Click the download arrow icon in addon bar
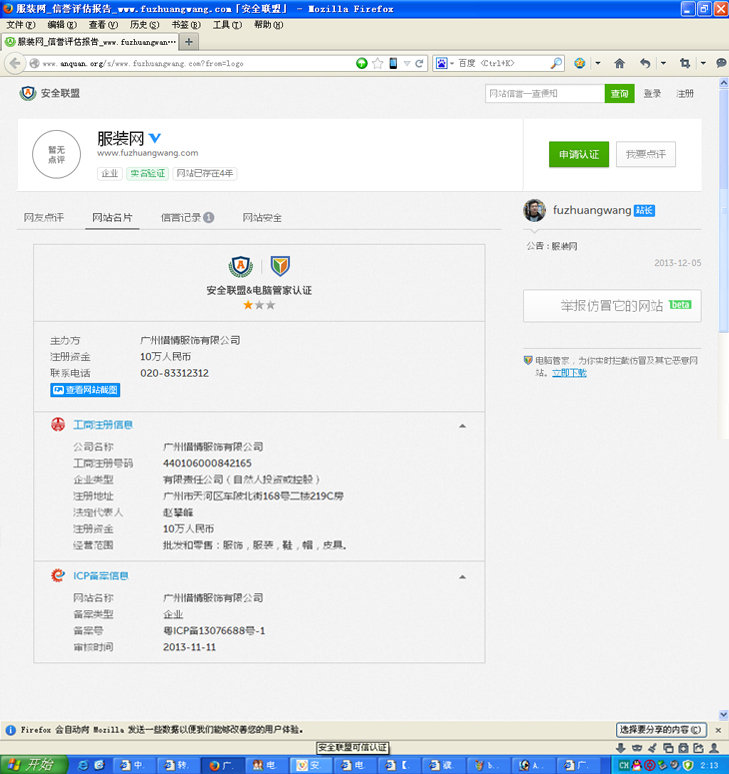Screen dimensions: 729x774 coord(621,748)
